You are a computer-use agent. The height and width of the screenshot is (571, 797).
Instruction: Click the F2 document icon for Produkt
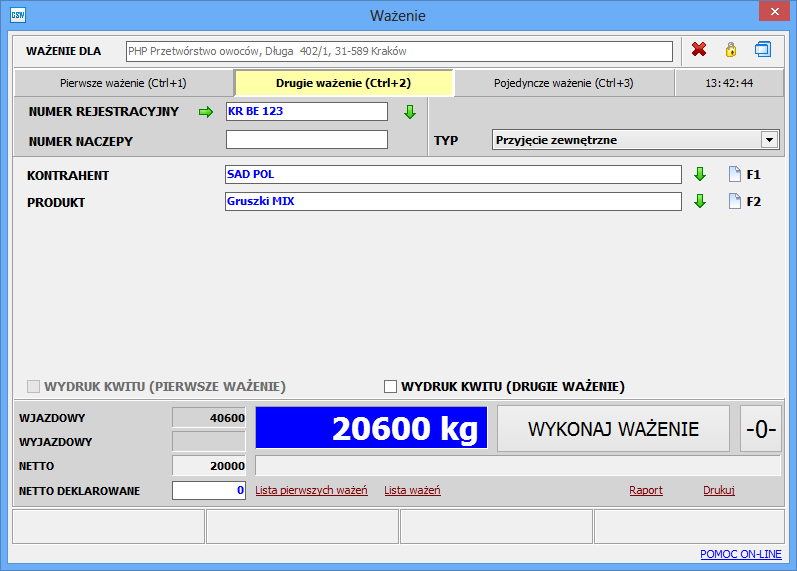(x=735, y=202)
